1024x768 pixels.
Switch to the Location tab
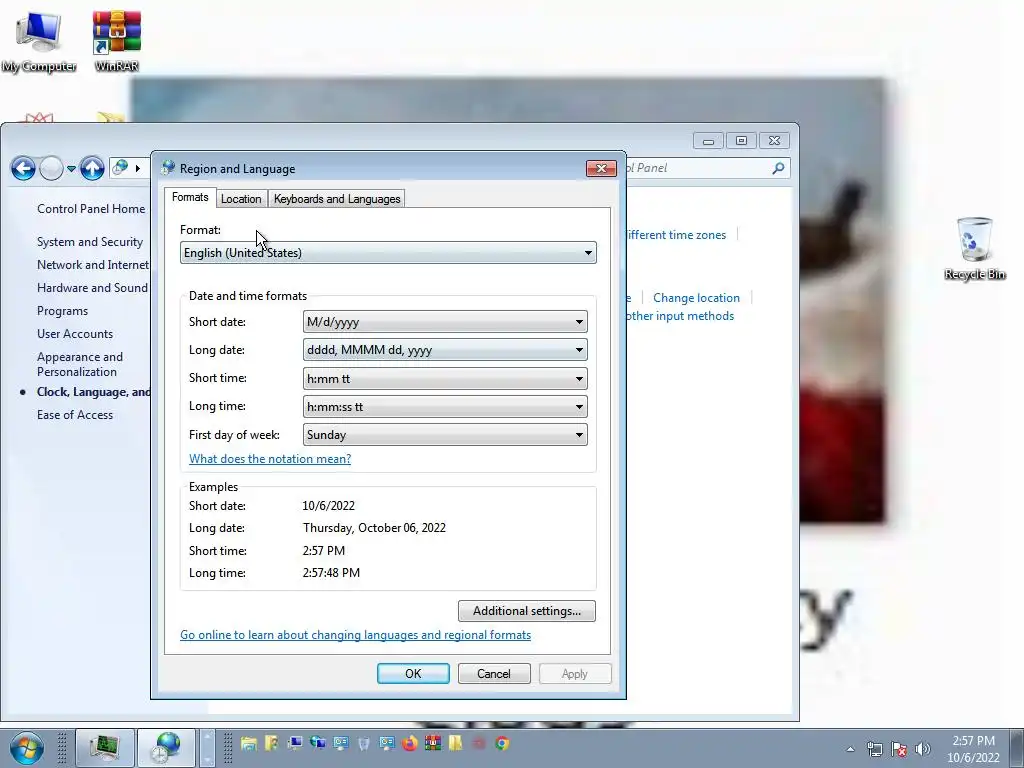tap(241, 199)
